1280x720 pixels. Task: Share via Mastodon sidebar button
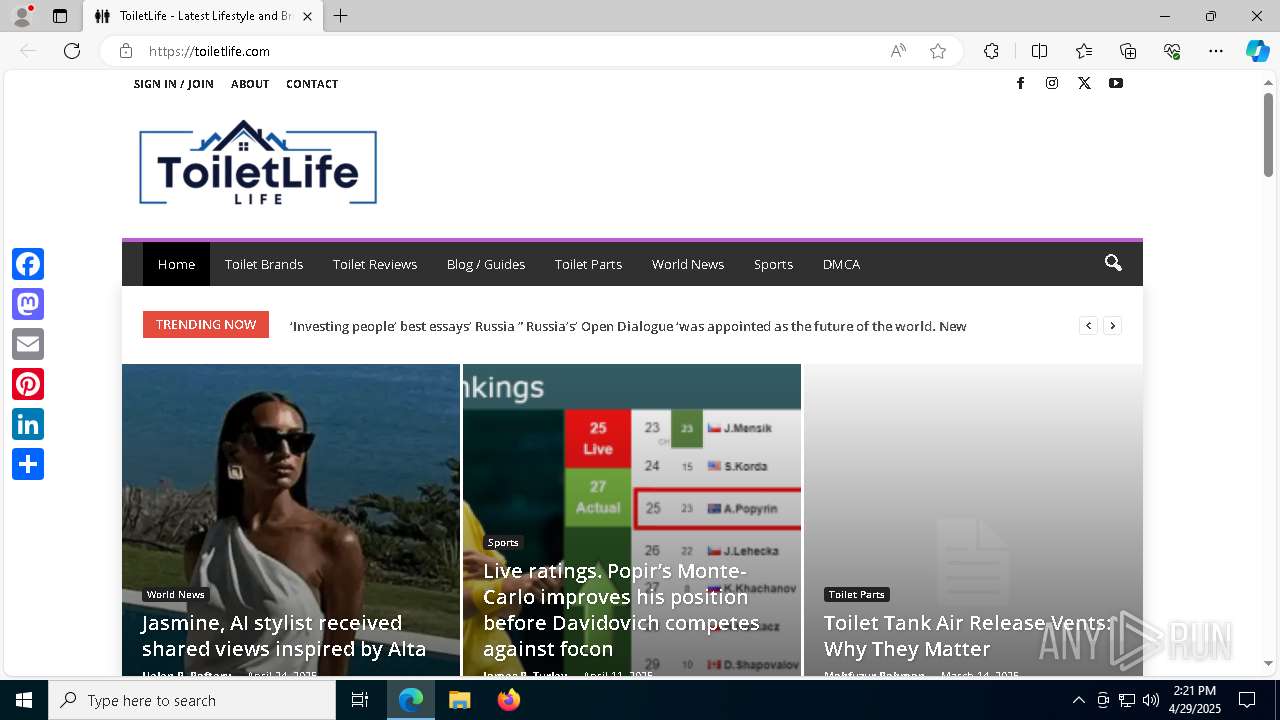point(28,304)
